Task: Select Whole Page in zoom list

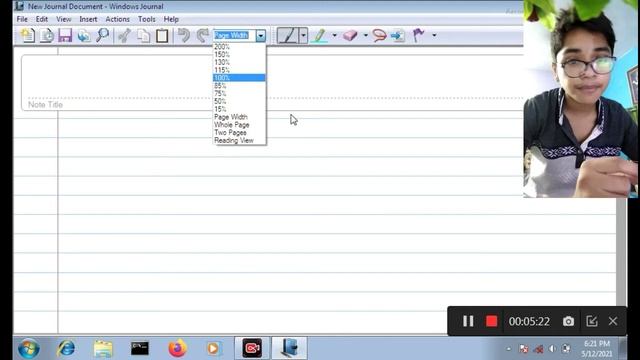Action: tap(239, 125)
